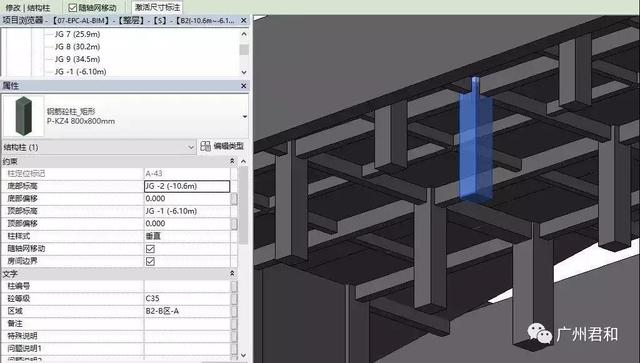This screenshot has height=363, width=640.
Task: Close the project browser (项目浏览器) panel
Action: (x=244, y=20)
